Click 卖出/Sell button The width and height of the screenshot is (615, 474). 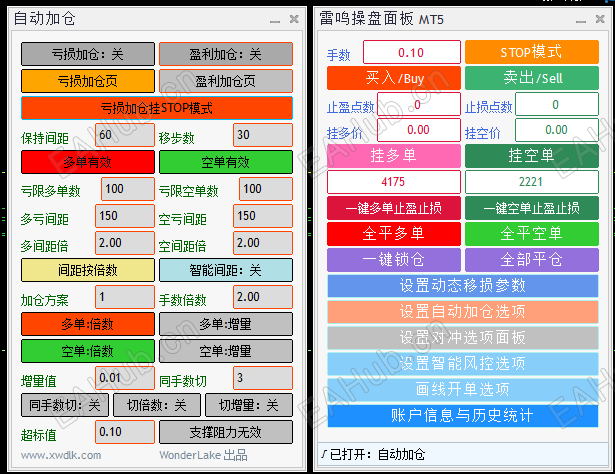click(532, 78)
